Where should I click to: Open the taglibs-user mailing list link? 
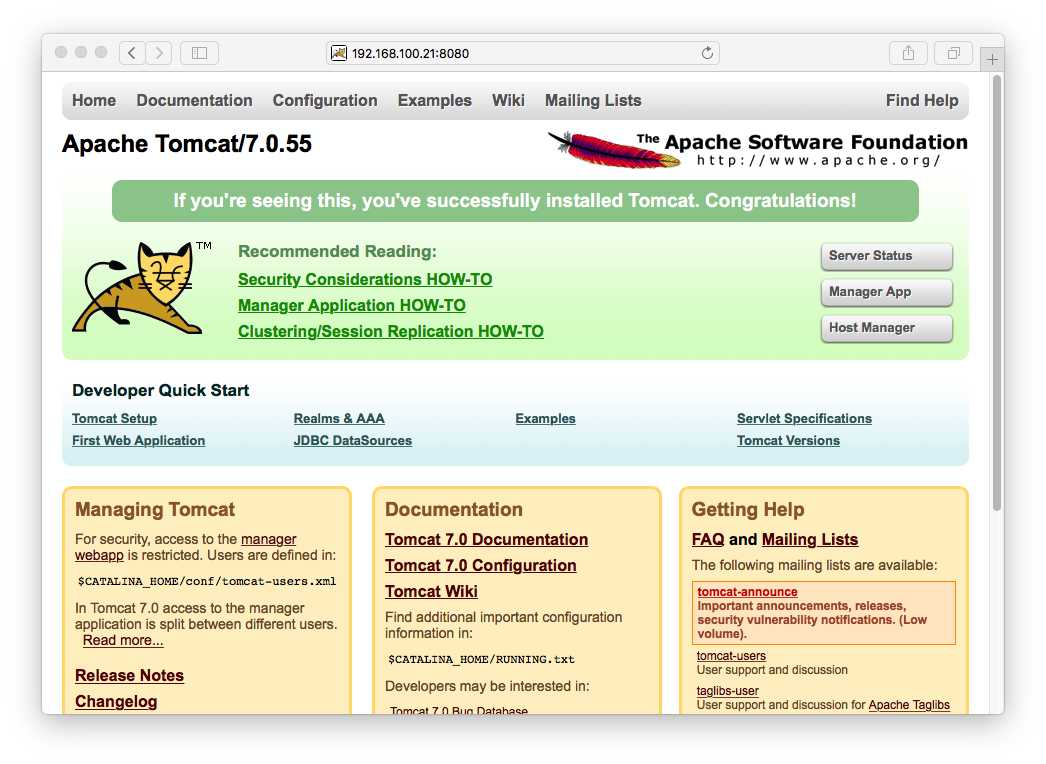coord(727,691)
